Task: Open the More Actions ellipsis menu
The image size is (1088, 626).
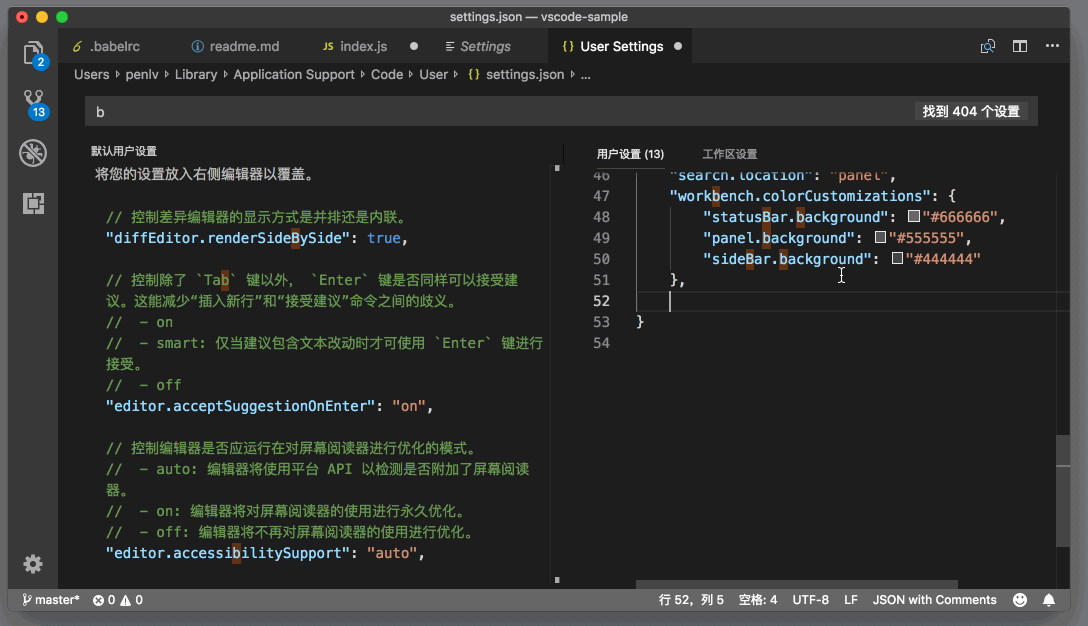Action: pos(1052,46)
